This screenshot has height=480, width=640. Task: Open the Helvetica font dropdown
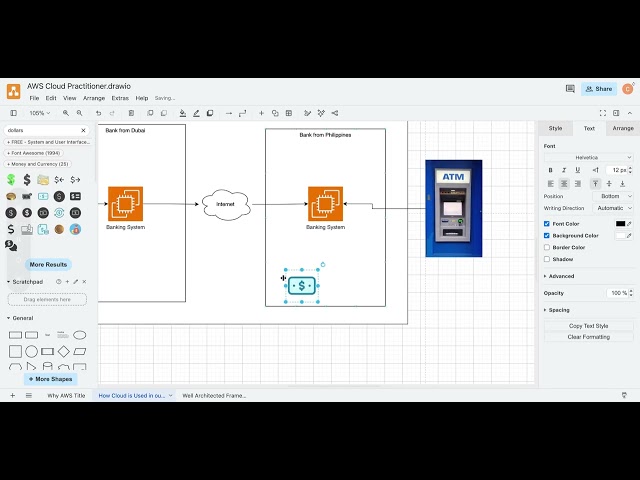[589, 158]
